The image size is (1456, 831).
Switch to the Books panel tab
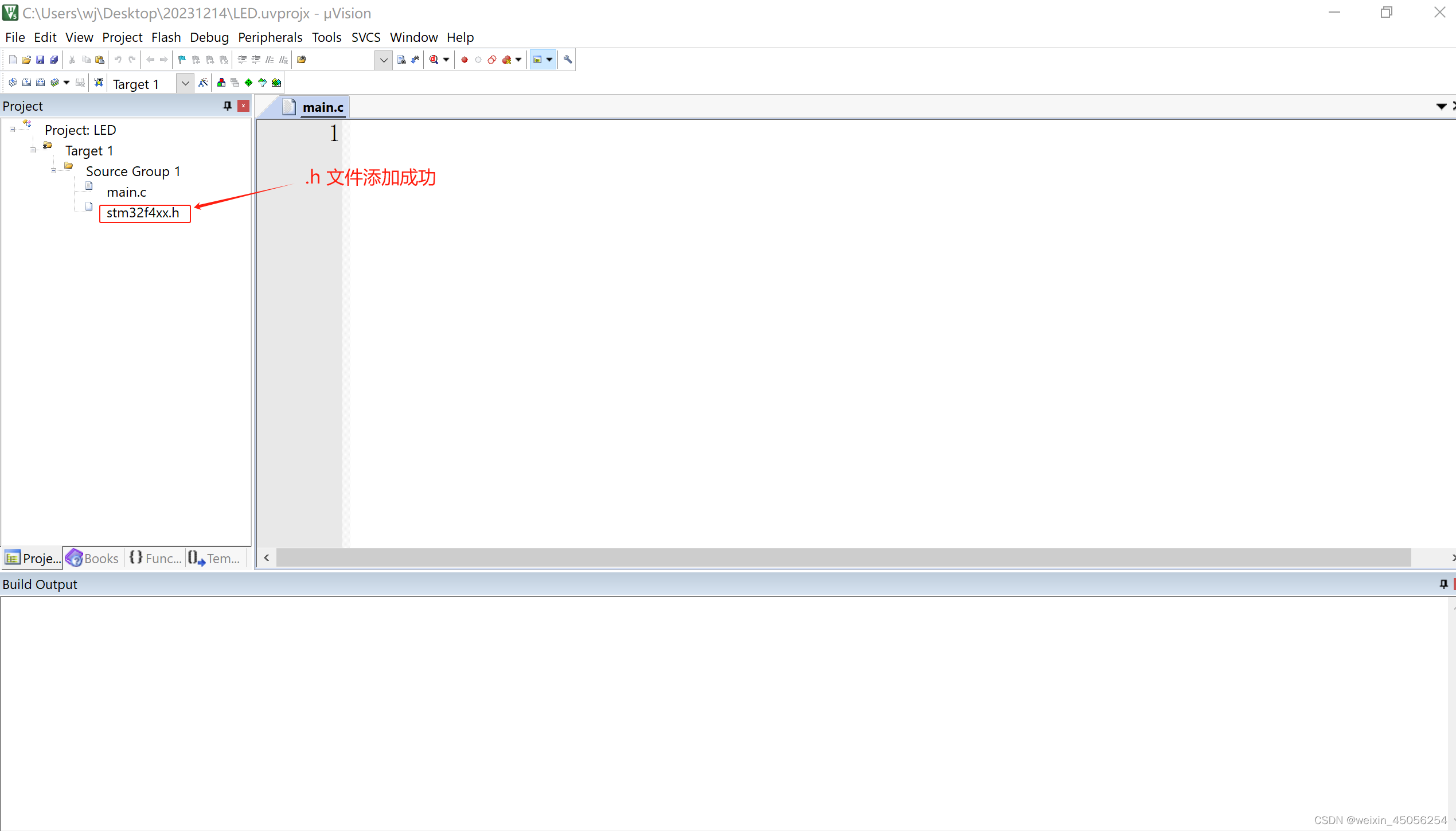[x=92, y=558]
